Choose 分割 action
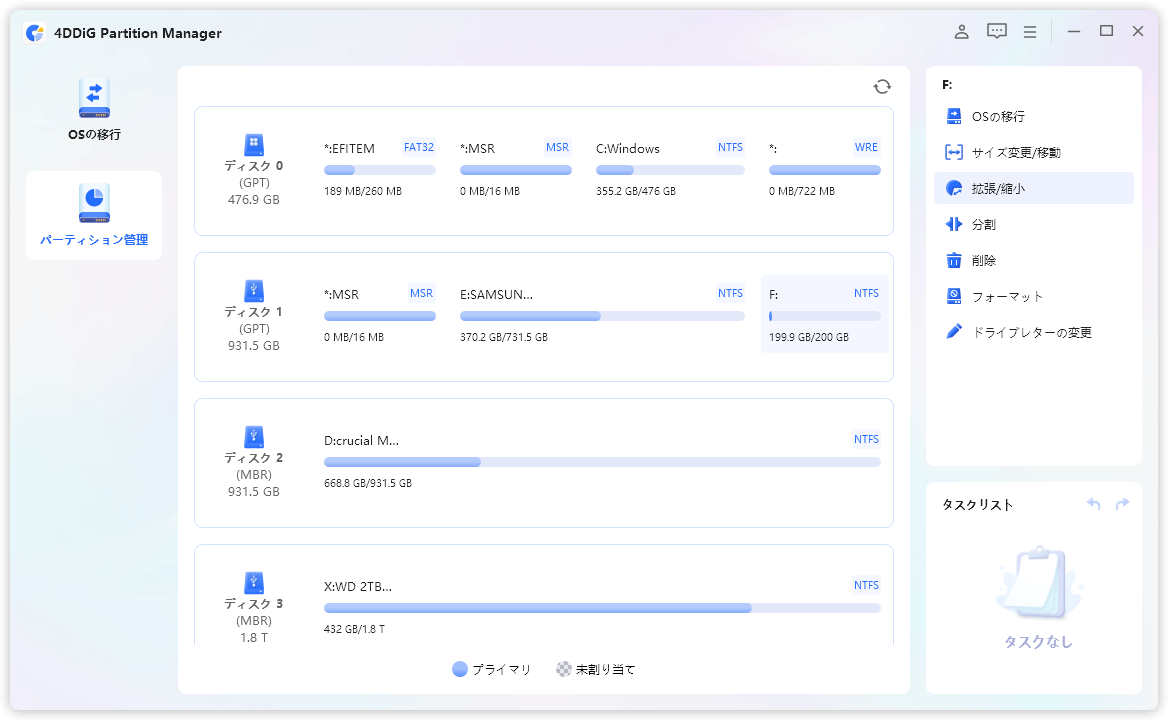Viewport: 1168px width, 720px height. [1034, 224]
